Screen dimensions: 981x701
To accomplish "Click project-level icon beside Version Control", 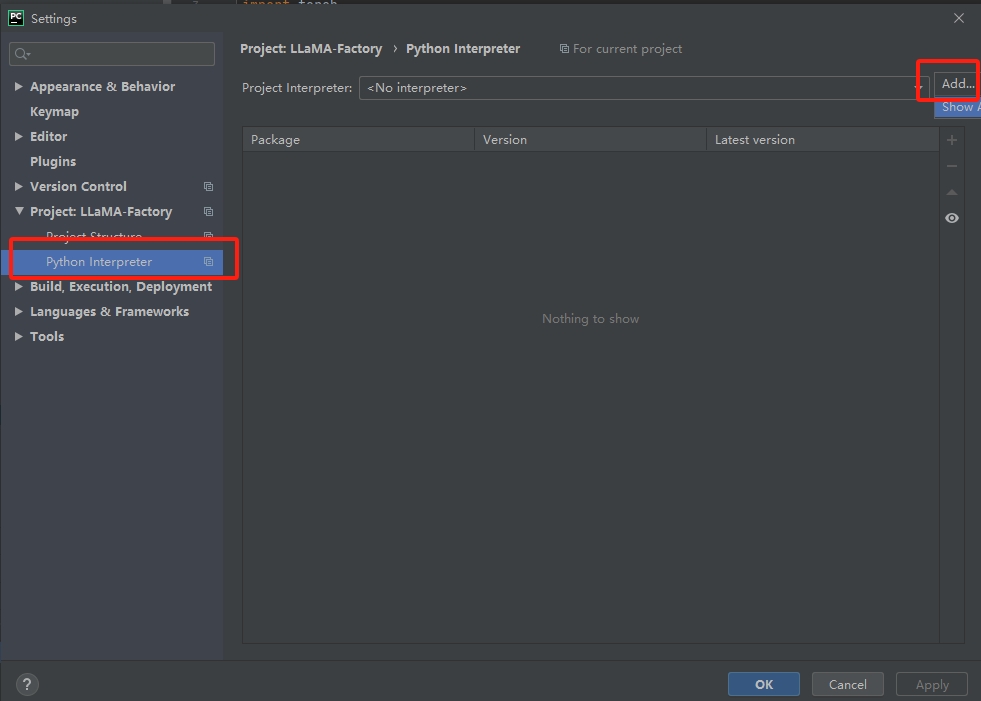I will [208, 187].
